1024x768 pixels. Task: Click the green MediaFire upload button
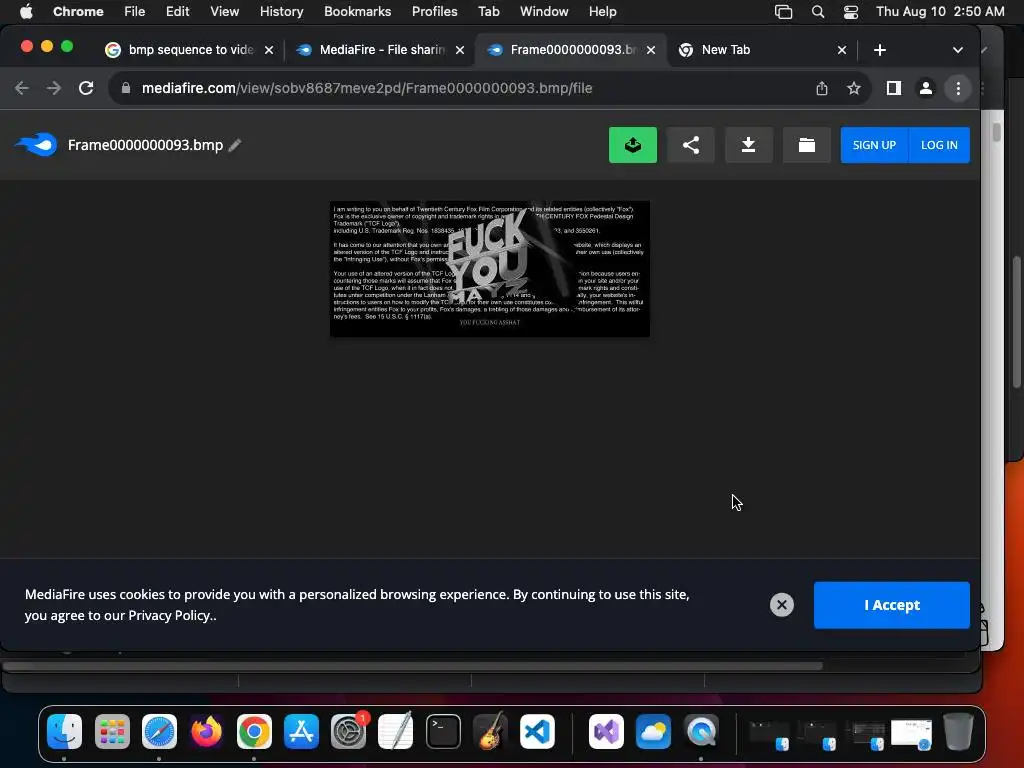point(632,145)
